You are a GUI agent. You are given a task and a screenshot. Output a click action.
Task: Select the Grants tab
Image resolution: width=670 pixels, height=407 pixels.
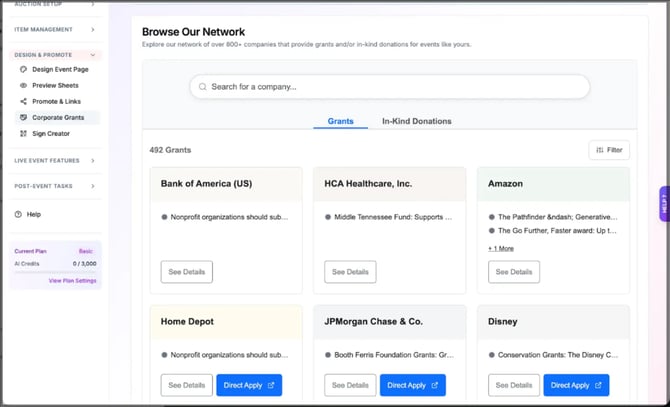(340, 121)
